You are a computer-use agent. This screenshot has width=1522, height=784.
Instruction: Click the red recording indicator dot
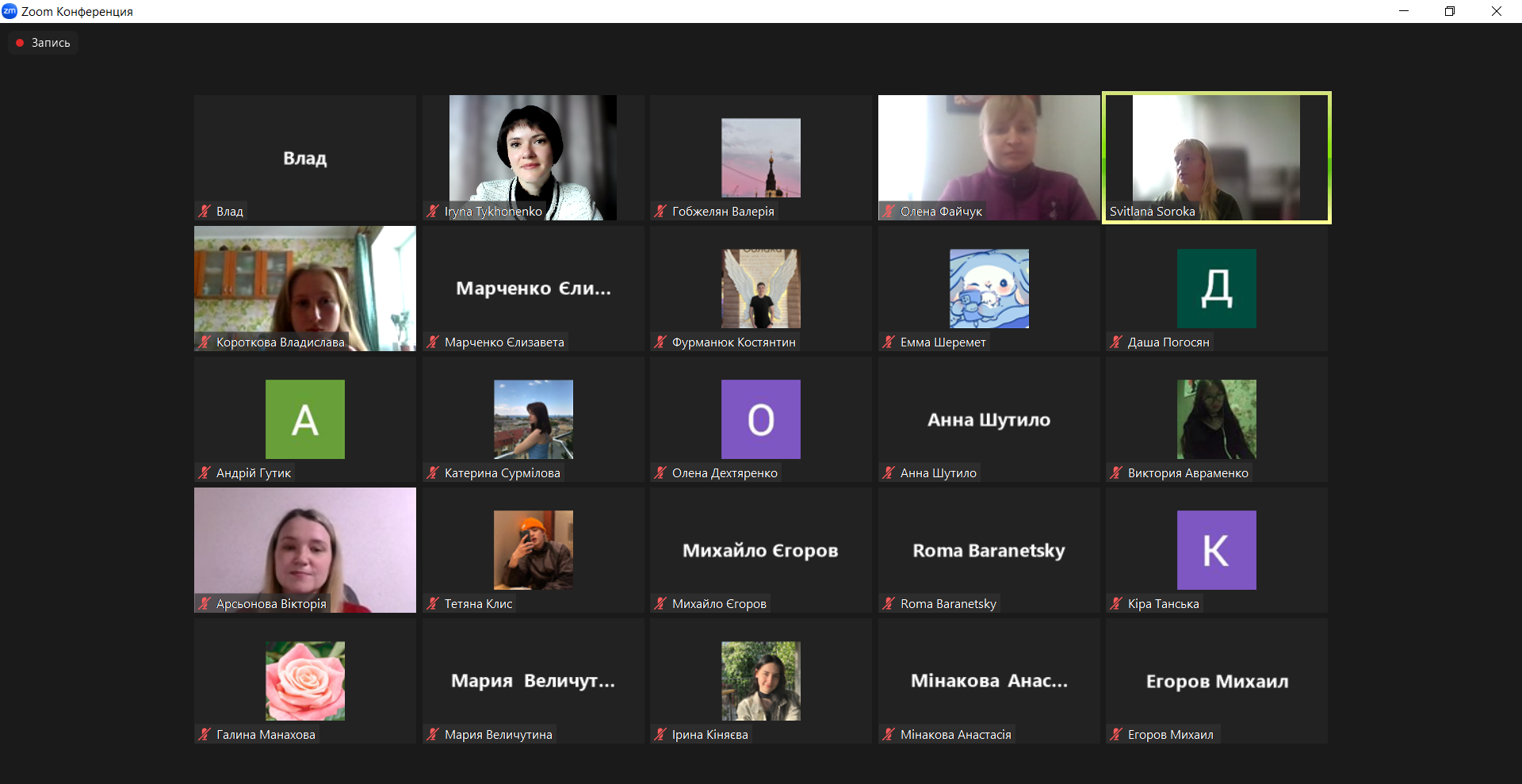point(20,43)
